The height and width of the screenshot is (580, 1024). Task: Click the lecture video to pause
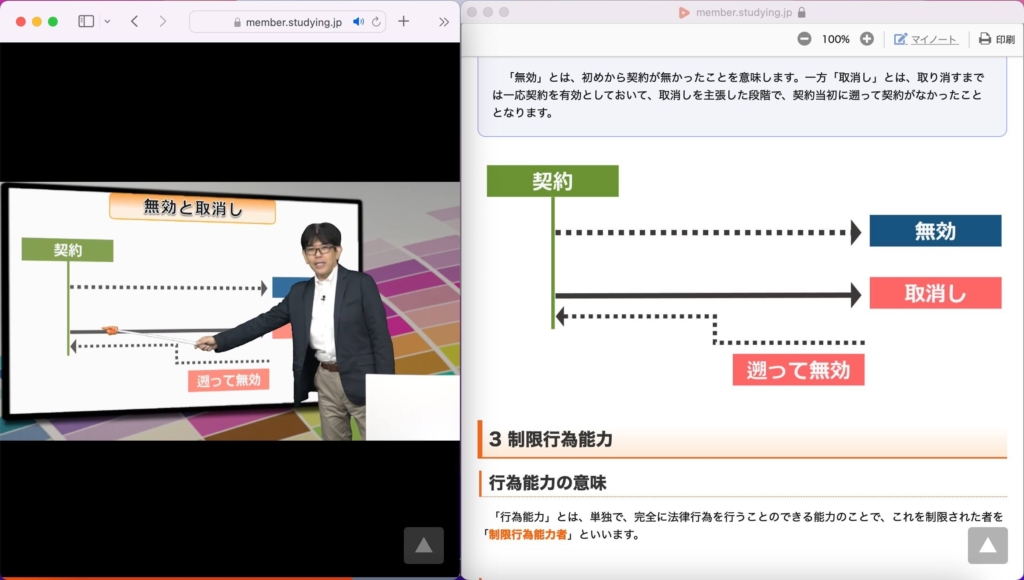[230, 311]
